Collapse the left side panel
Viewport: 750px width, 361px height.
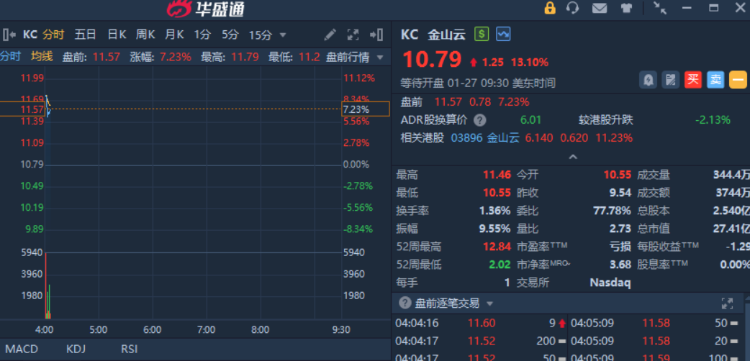(x=10, y=34)
